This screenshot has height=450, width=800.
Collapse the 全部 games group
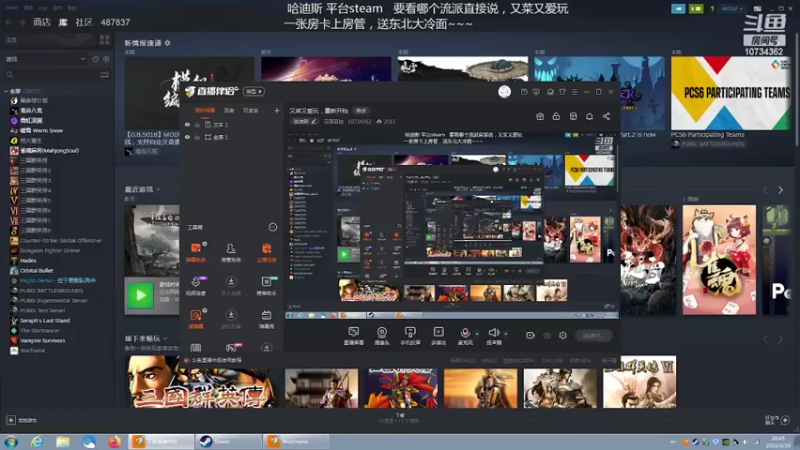click(6, 91)
